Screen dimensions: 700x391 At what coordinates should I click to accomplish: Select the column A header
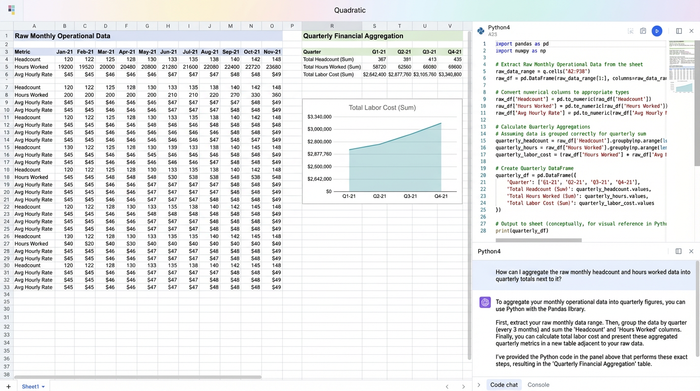34,26
